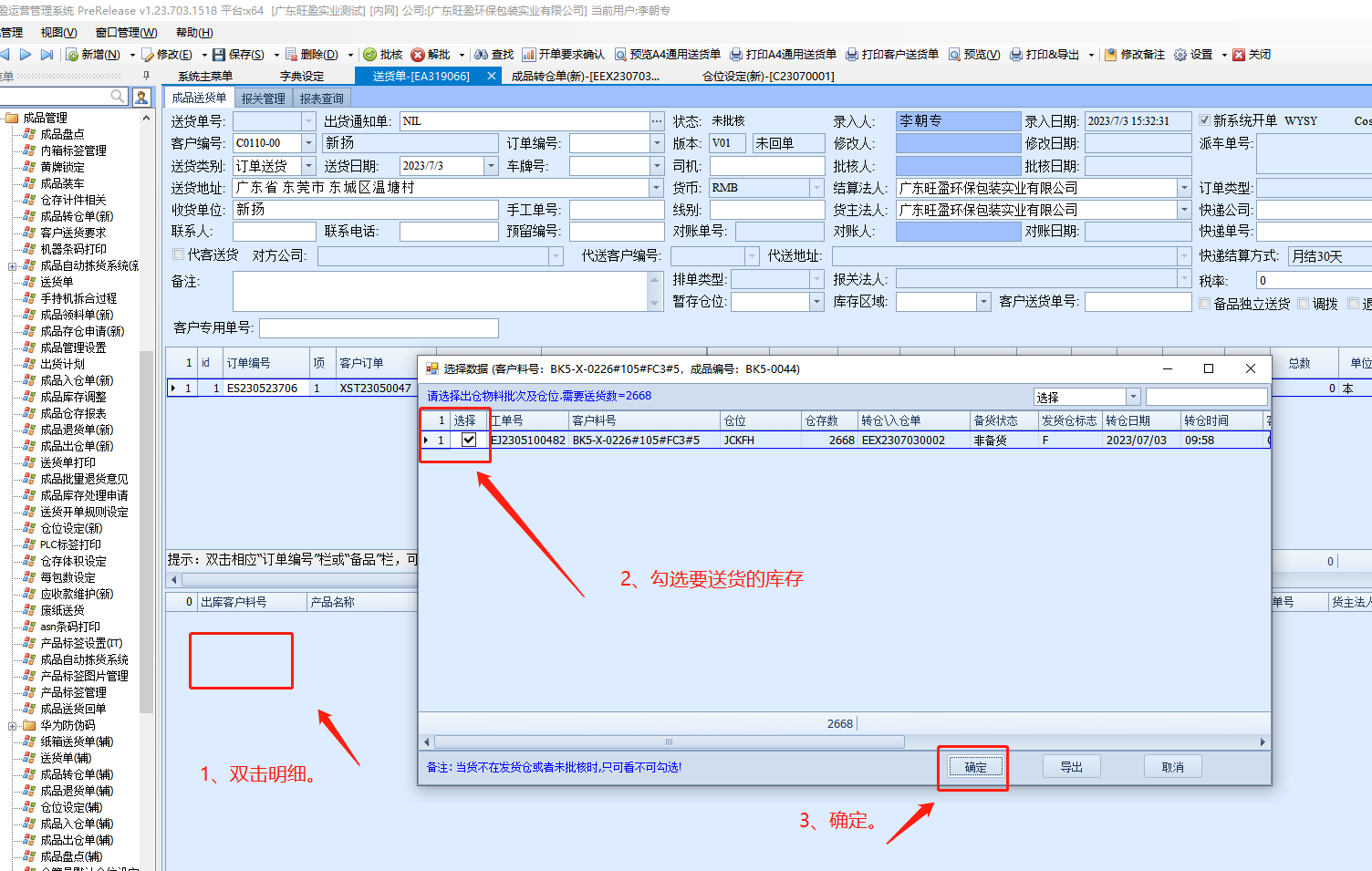1372x871 pixels.
Task: Open the 客户编号 C0110-00 dropdown
Action: tap(308, 143)
